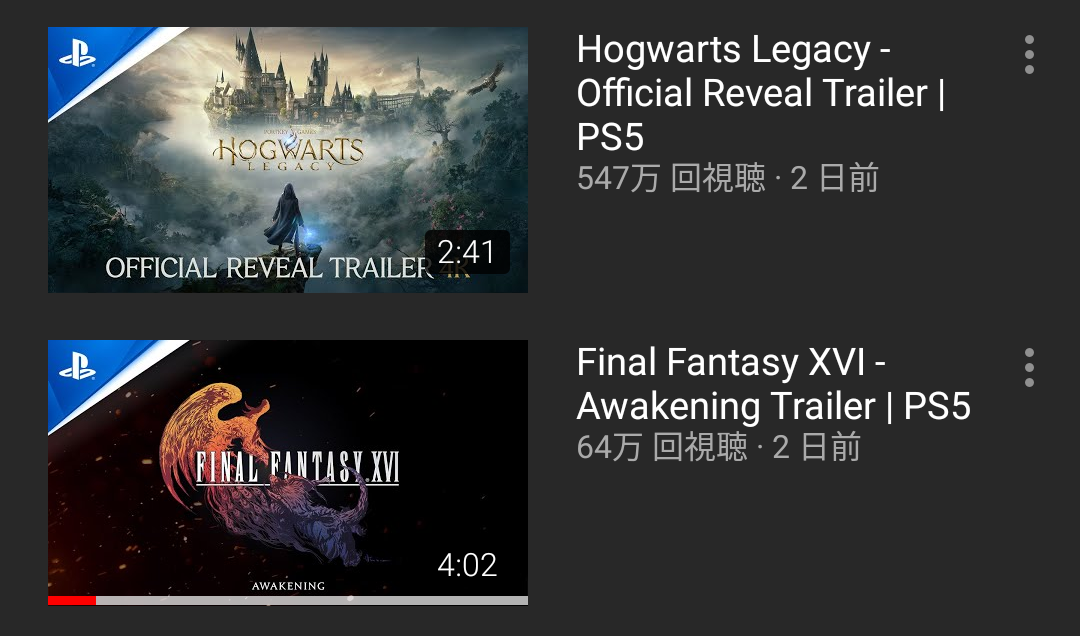
Task: Click the 2 日前 date under Hogwarts Legacy
Action: click(835, 178)
